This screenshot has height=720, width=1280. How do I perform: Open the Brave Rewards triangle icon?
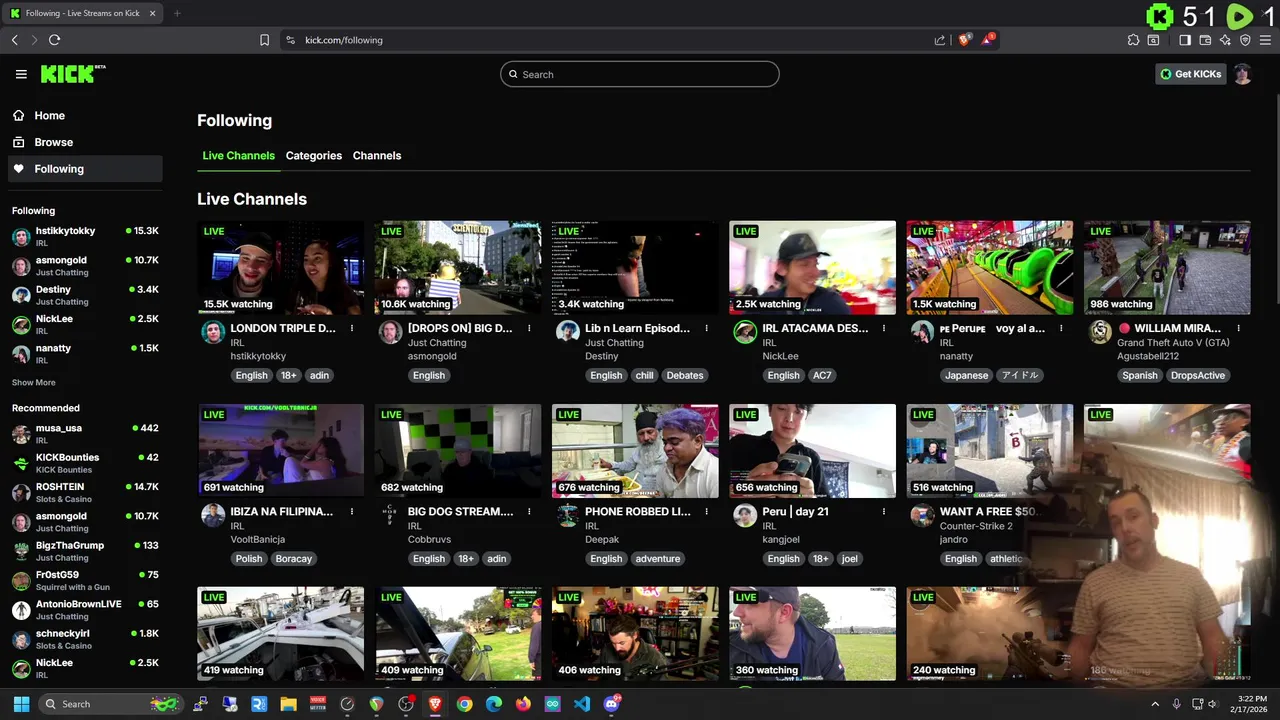coord(988,40)
